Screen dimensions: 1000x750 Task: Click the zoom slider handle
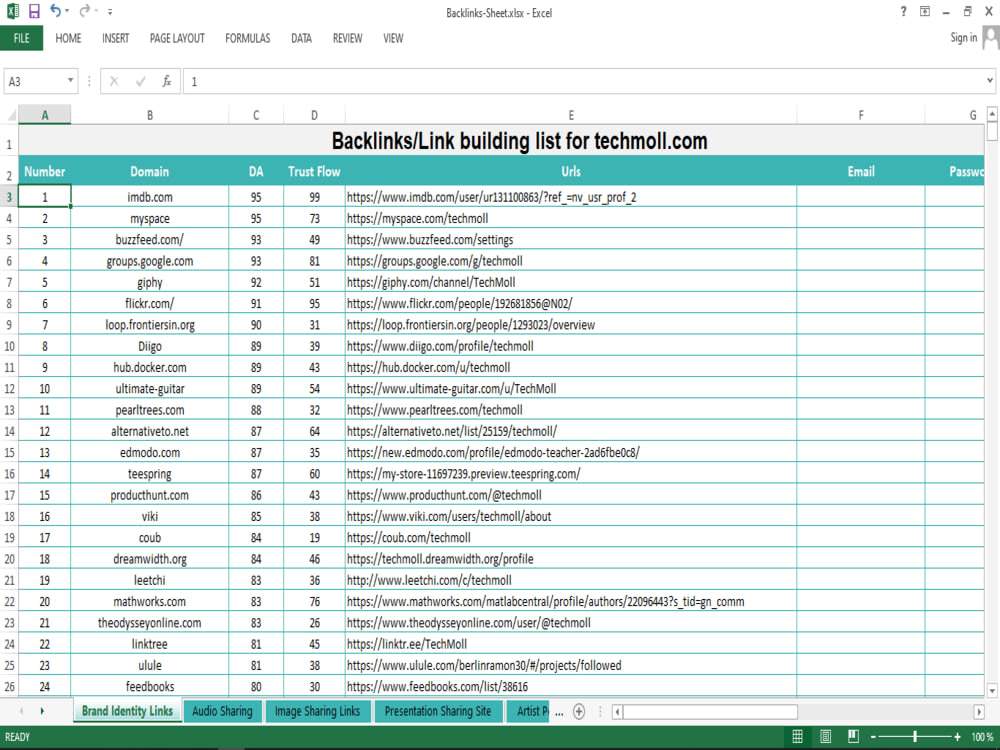[915, 737]
